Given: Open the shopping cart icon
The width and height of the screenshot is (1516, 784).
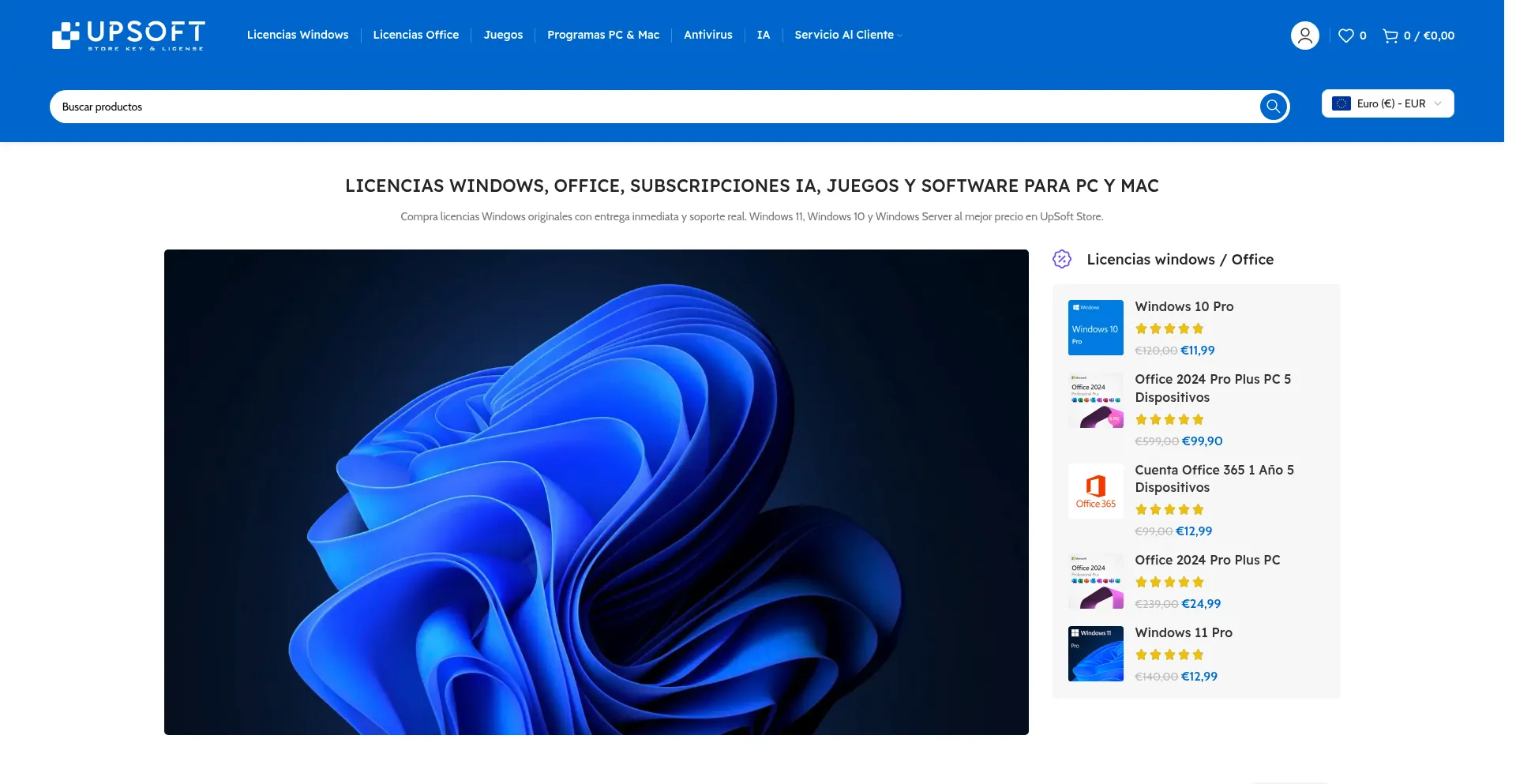Looking at the screenshot, I should [x=1390, y=36].
